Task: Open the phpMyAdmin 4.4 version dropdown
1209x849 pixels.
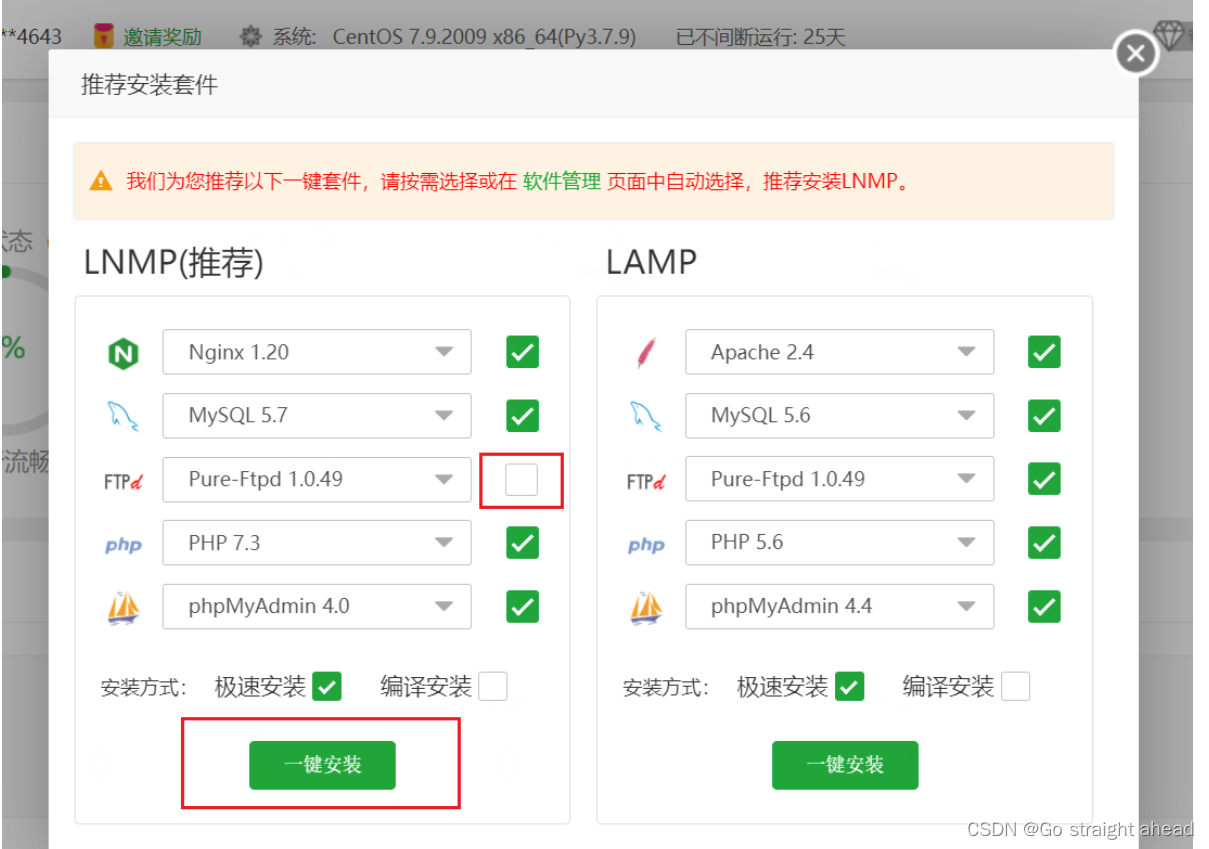Action: click(840, 606)
